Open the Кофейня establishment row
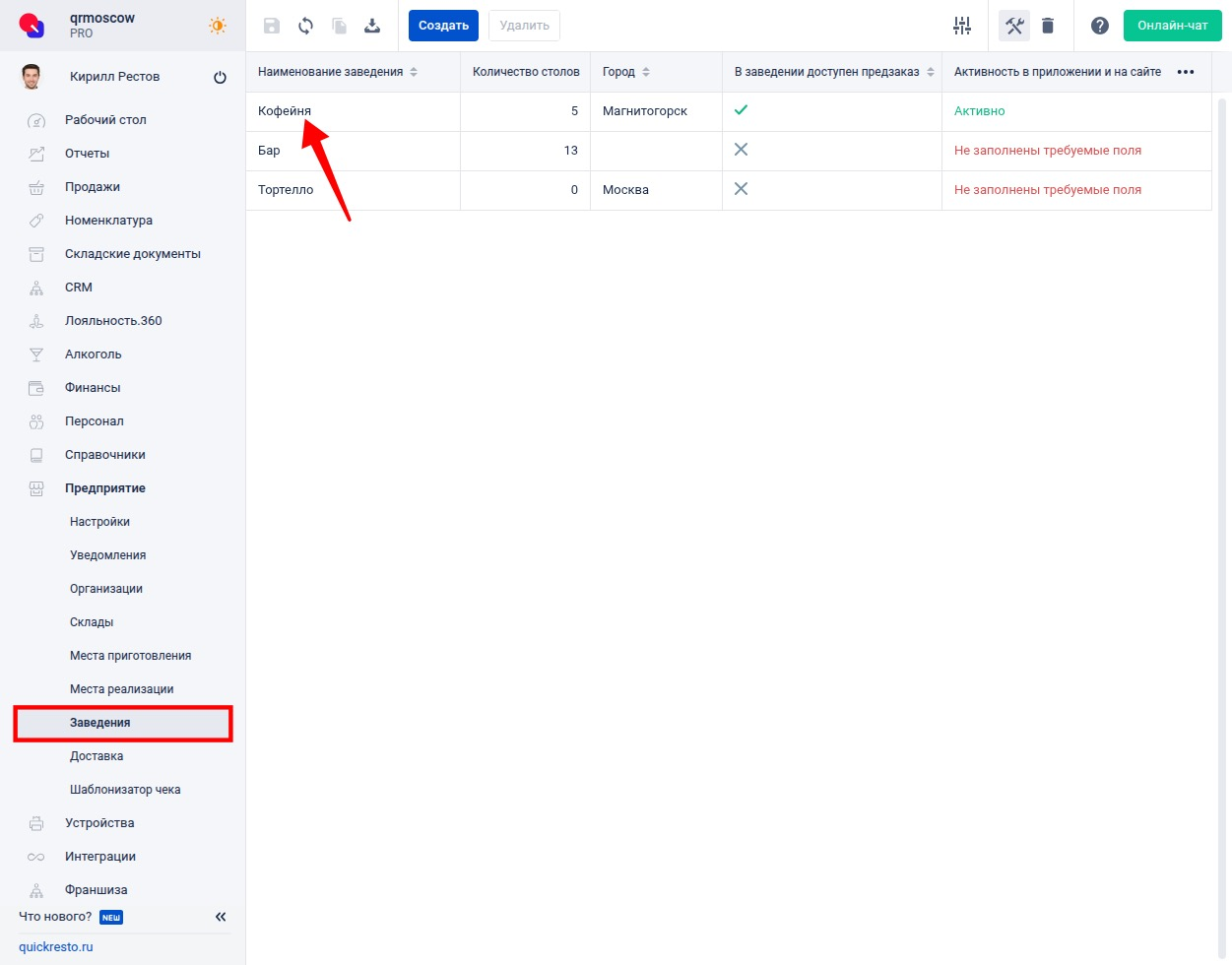Screen dimensions: 1232x965 [x=285, y=111]
